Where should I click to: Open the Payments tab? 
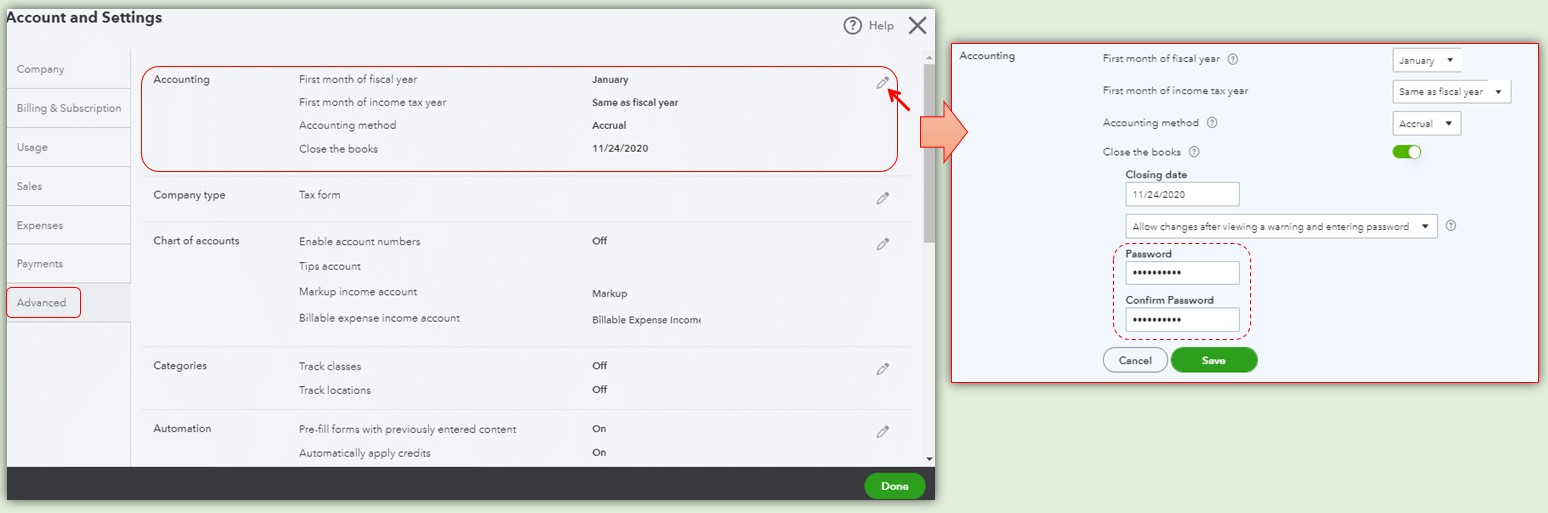point(68,264)
